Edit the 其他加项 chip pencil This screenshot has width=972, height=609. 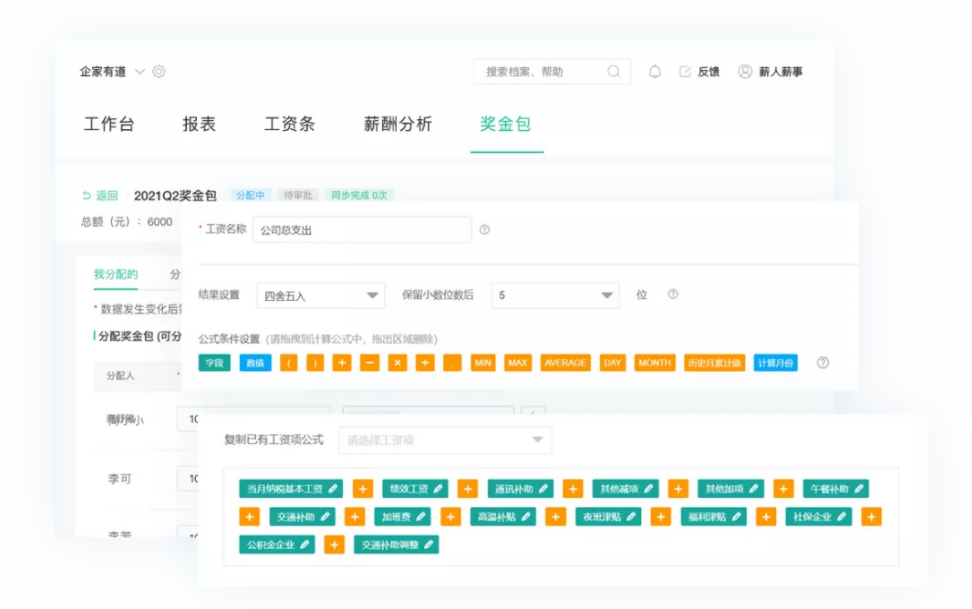click(x=754, y=489)
